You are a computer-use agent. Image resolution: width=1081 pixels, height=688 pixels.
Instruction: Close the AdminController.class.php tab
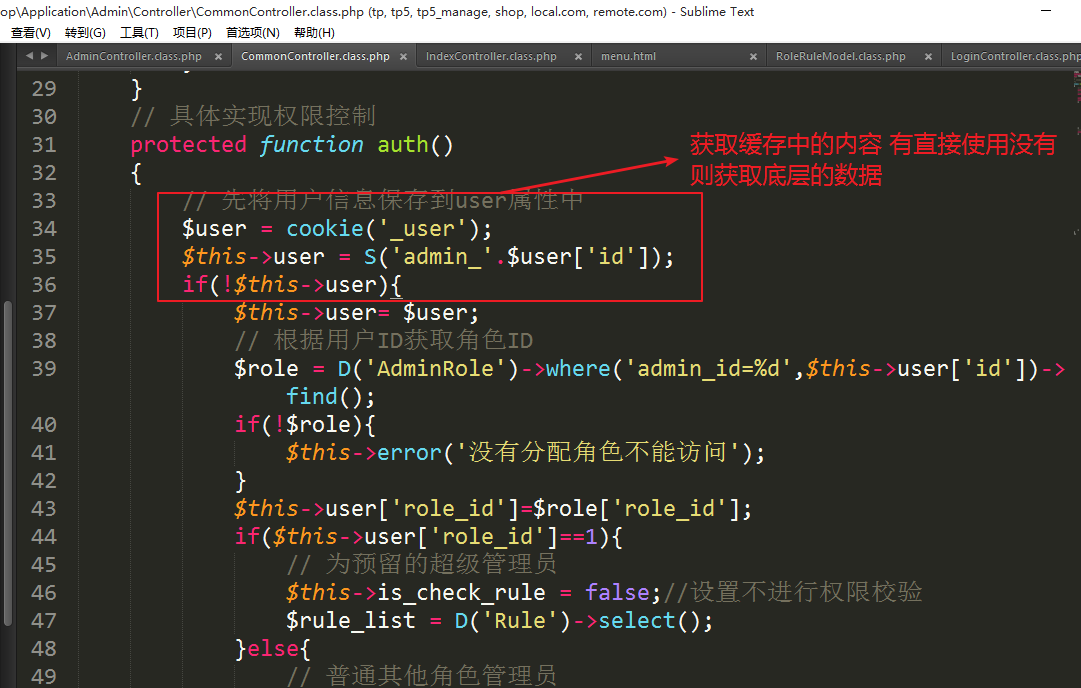click(219, 57)
